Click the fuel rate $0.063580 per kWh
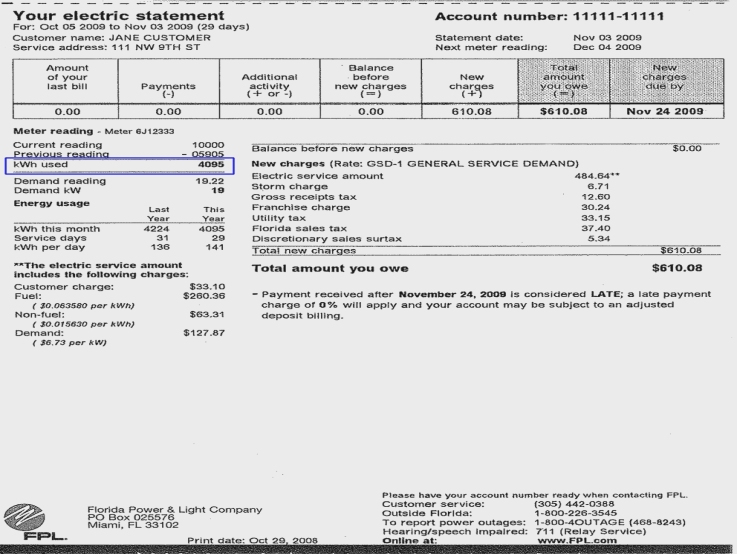The width and height of the screenshot is (737, 554). pos(84,305)
